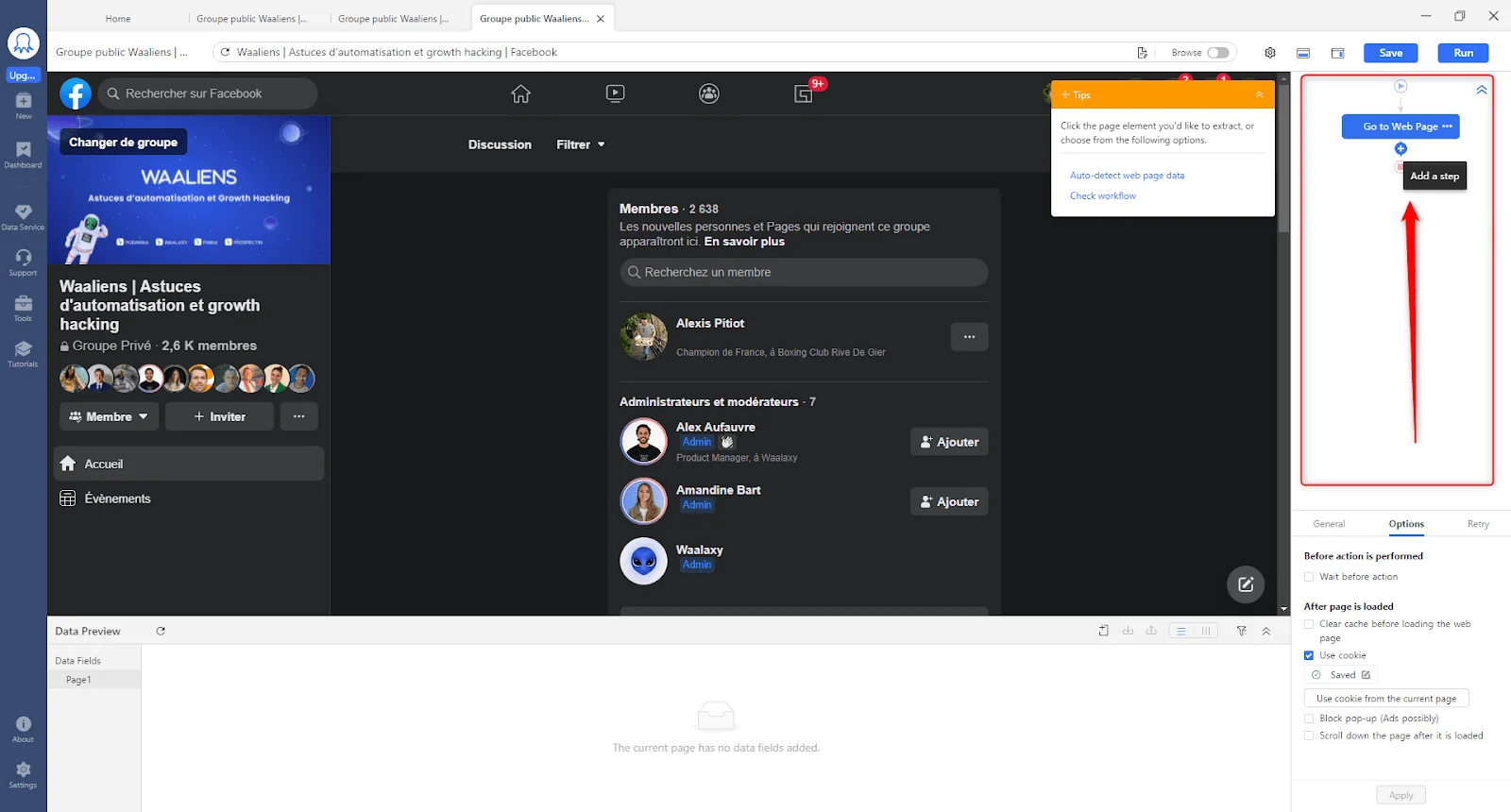Collapse the workflow panel with the double chevron
1511x812 pixels.
tap(1482, 90)
